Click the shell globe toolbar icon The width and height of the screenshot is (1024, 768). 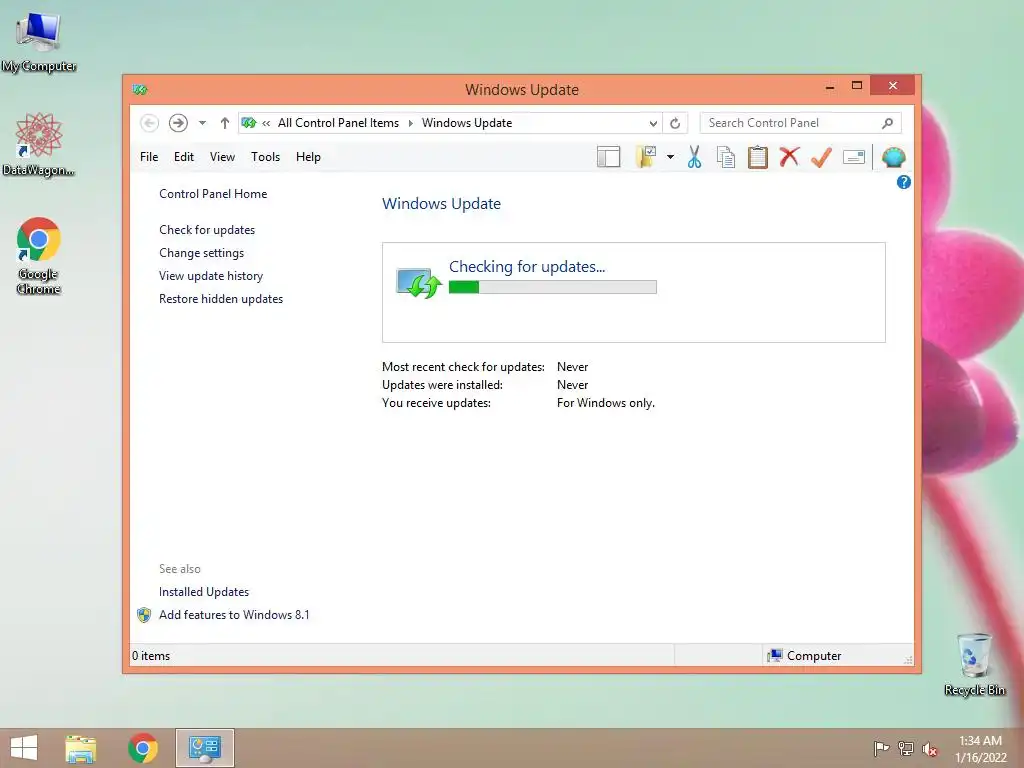point(893,157)
